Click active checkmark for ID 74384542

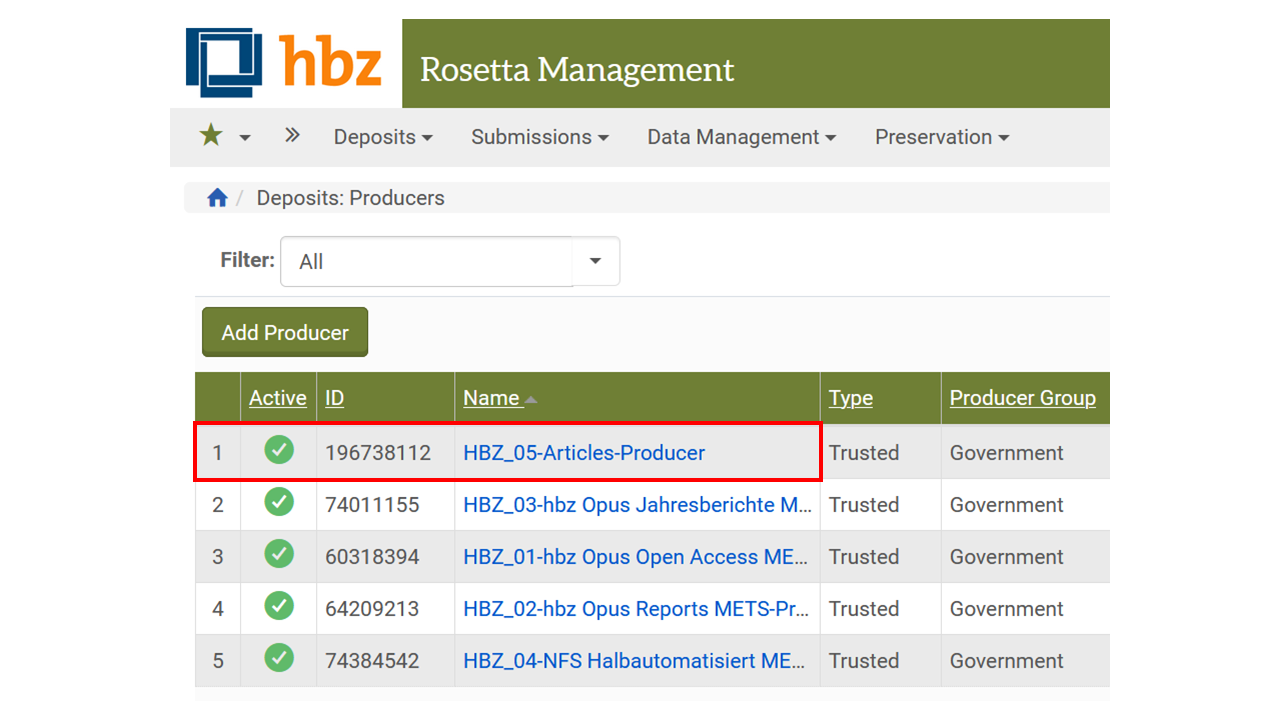point(279,658)
